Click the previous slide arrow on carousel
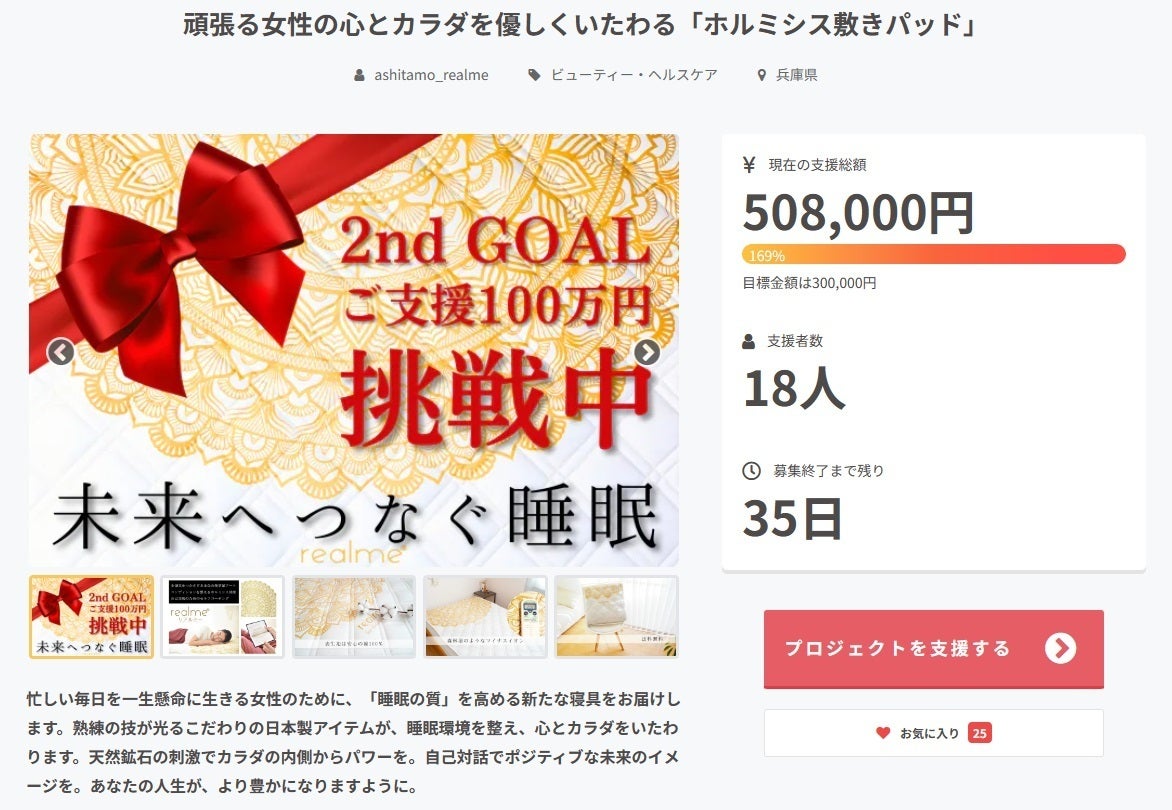1172x810 pixels. click(61, 351)
